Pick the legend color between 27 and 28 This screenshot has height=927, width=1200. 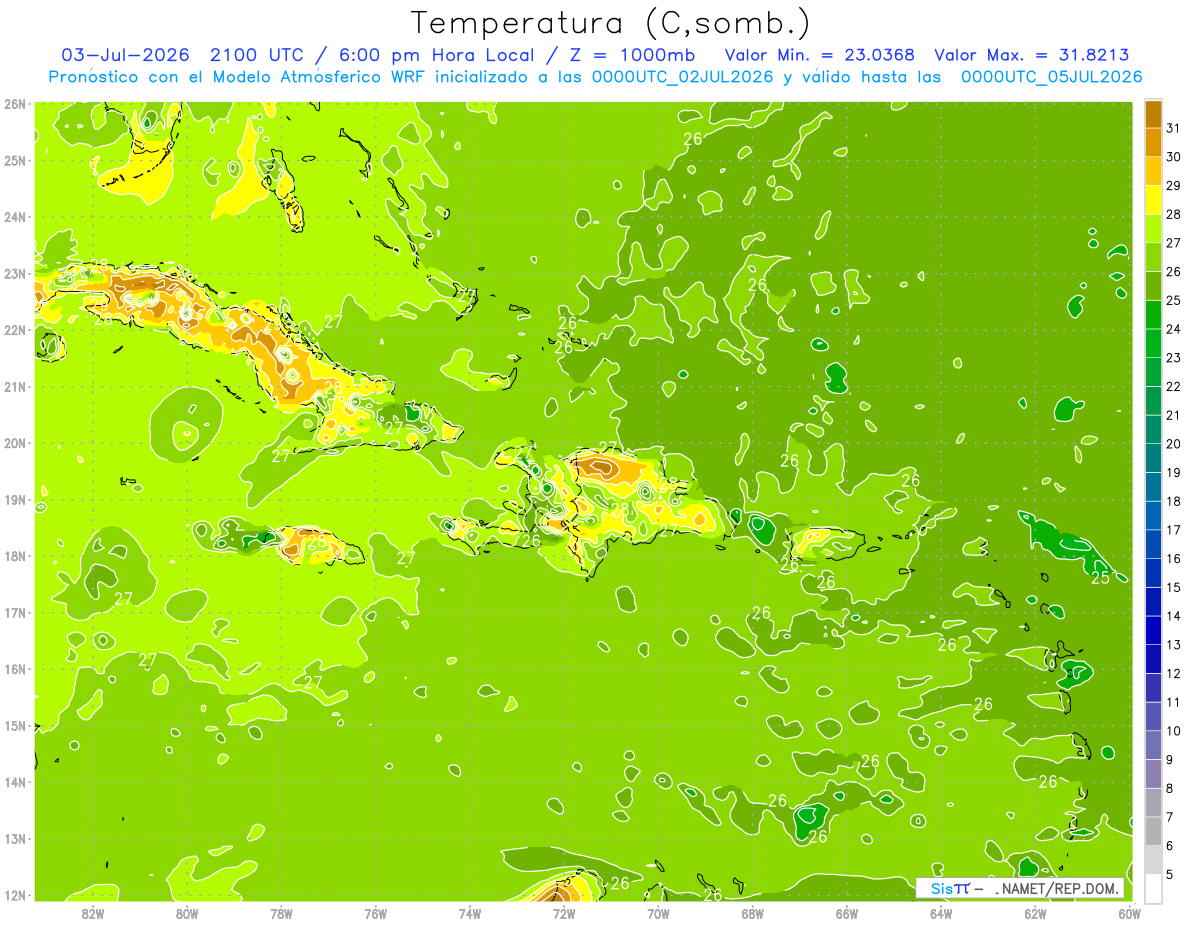pyautogui.click(x=1153, y=229)
